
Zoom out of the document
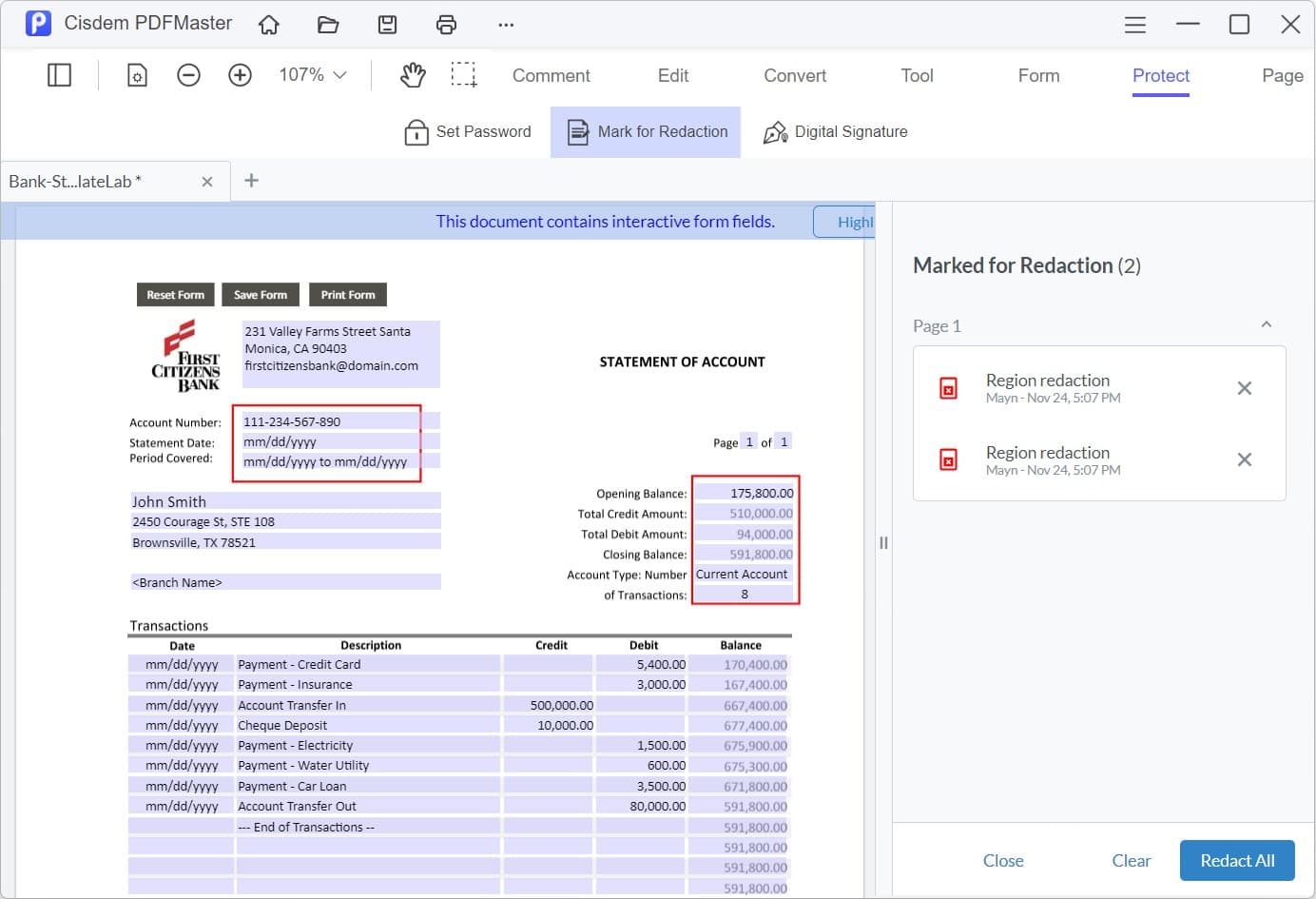click(x=188, y=74)
